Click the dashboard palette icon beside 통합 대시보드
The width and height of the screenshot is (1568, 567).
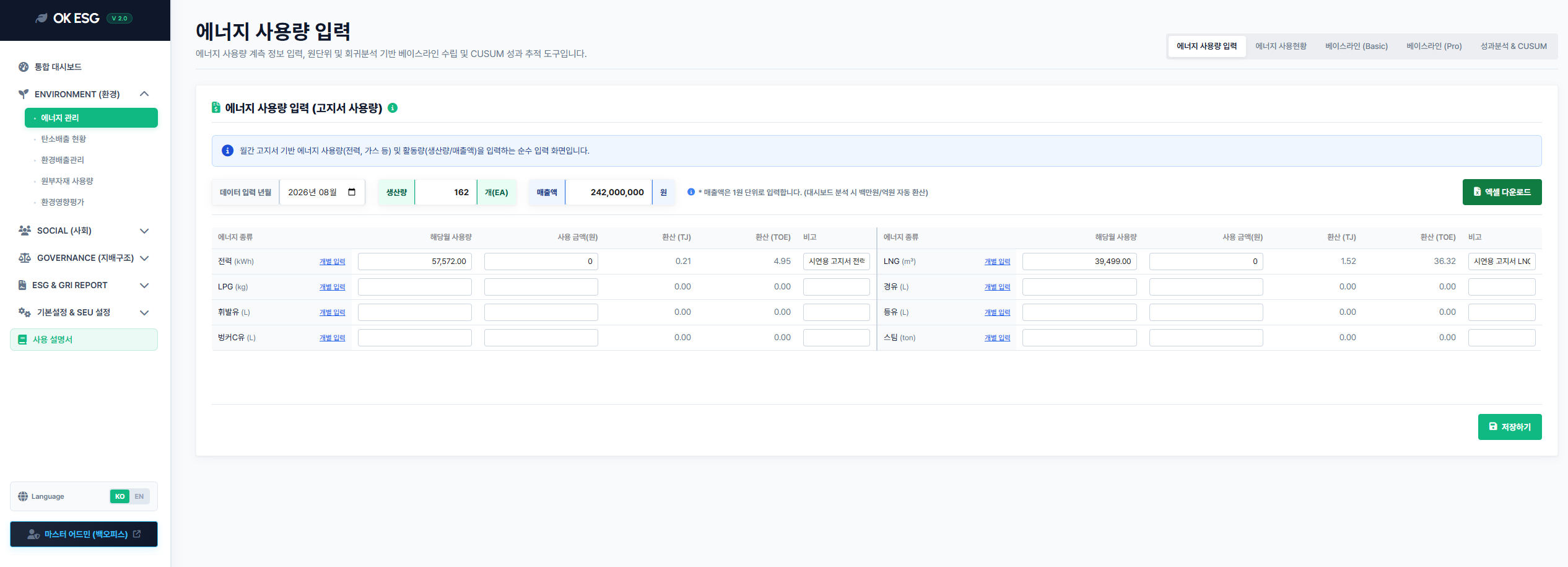coord(24,67)
